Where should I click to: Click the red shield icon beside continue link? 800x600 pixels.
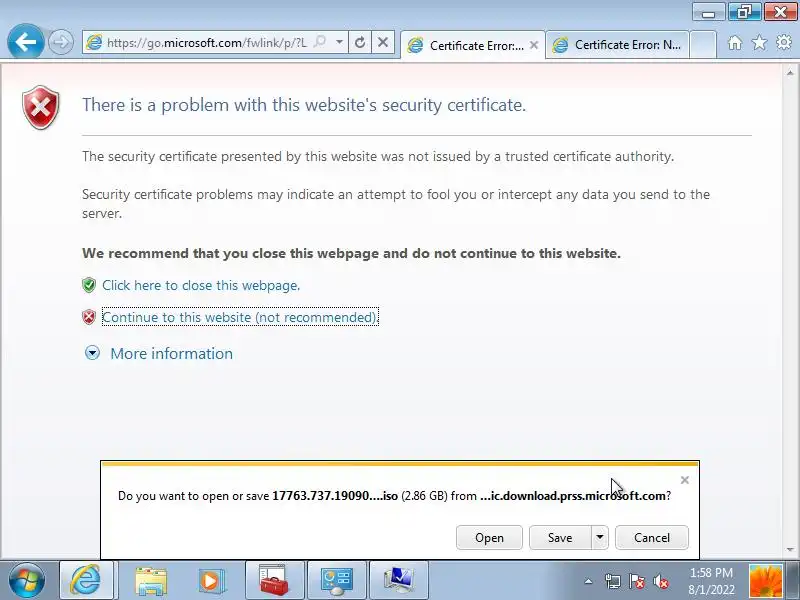coord(89,317)
